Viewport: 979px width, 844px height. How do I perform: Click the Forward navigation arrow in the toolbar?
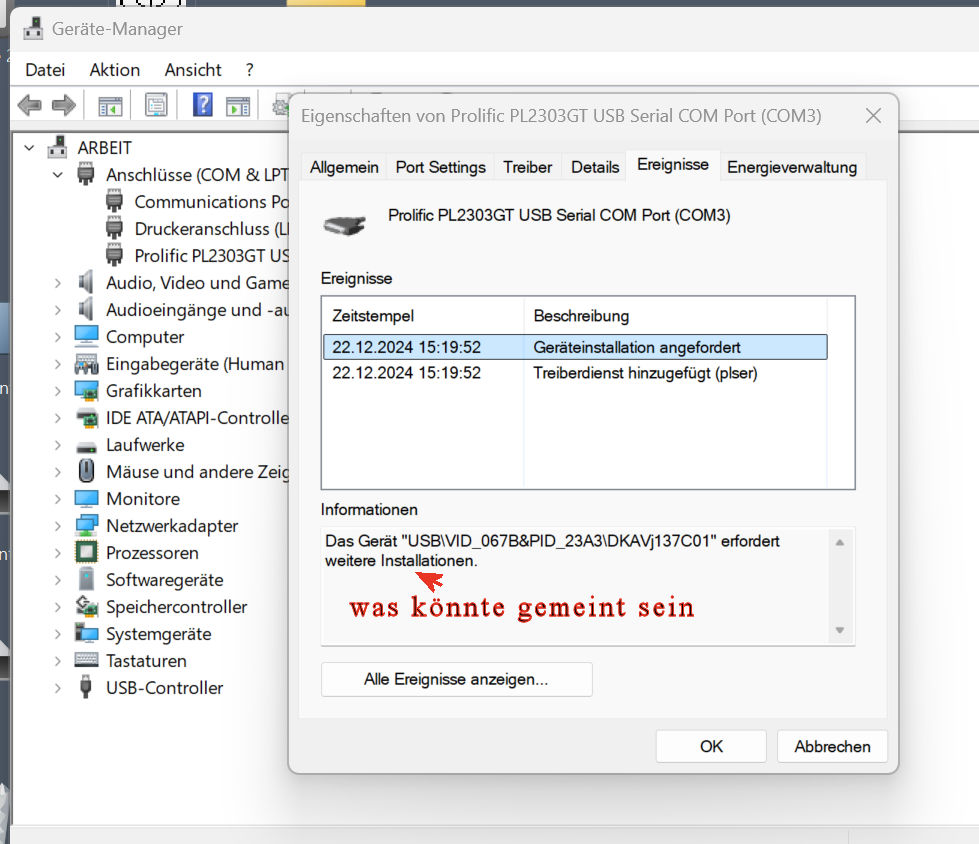click(x=62, y=104)
